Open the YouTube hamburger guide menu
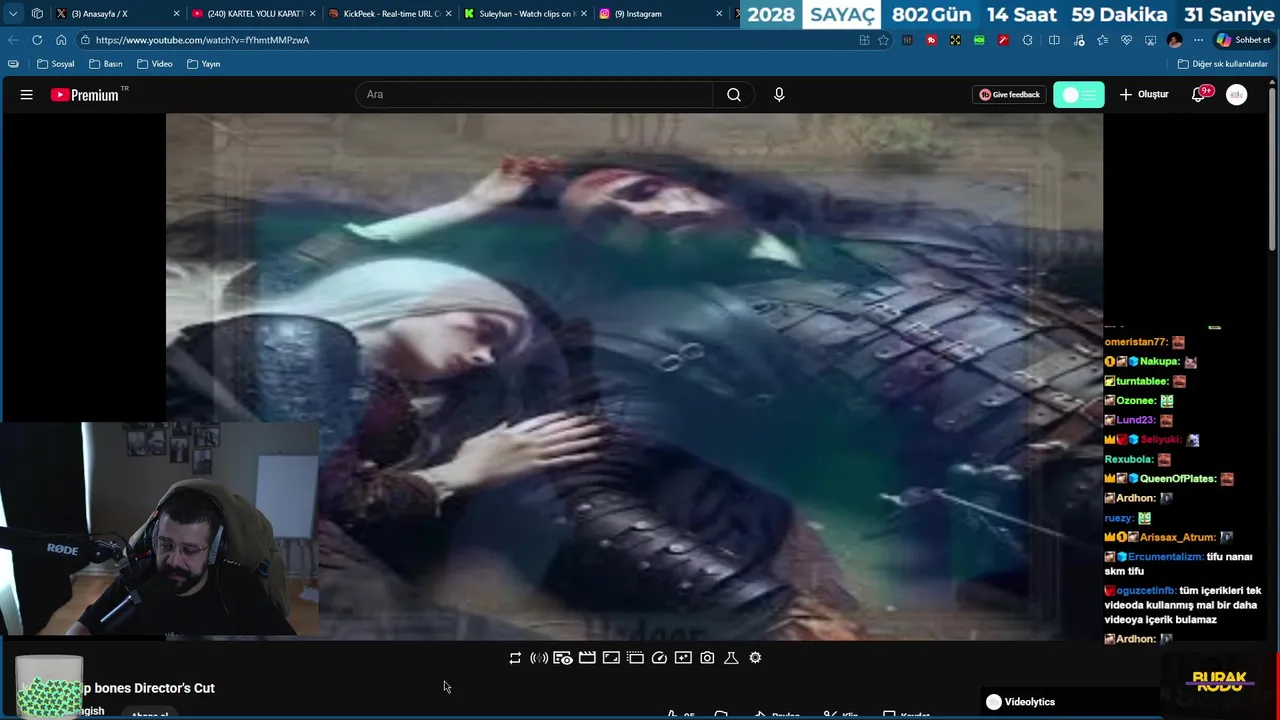The height and width of the screenshot is (720, 1280). 27,95
